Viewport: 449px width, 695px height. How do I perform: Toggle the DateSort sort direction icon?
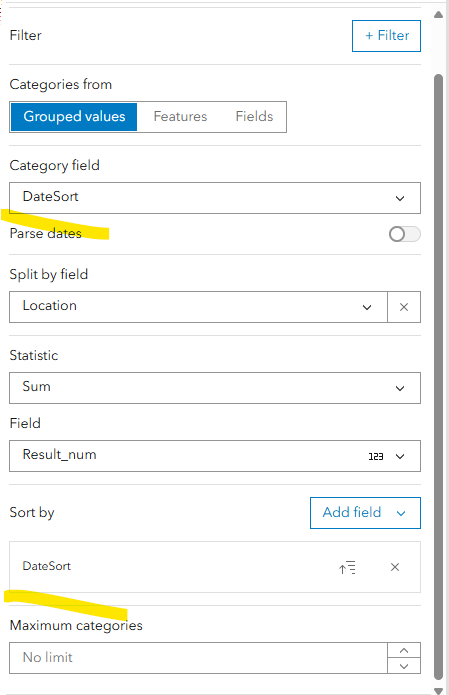pos(347,567)
